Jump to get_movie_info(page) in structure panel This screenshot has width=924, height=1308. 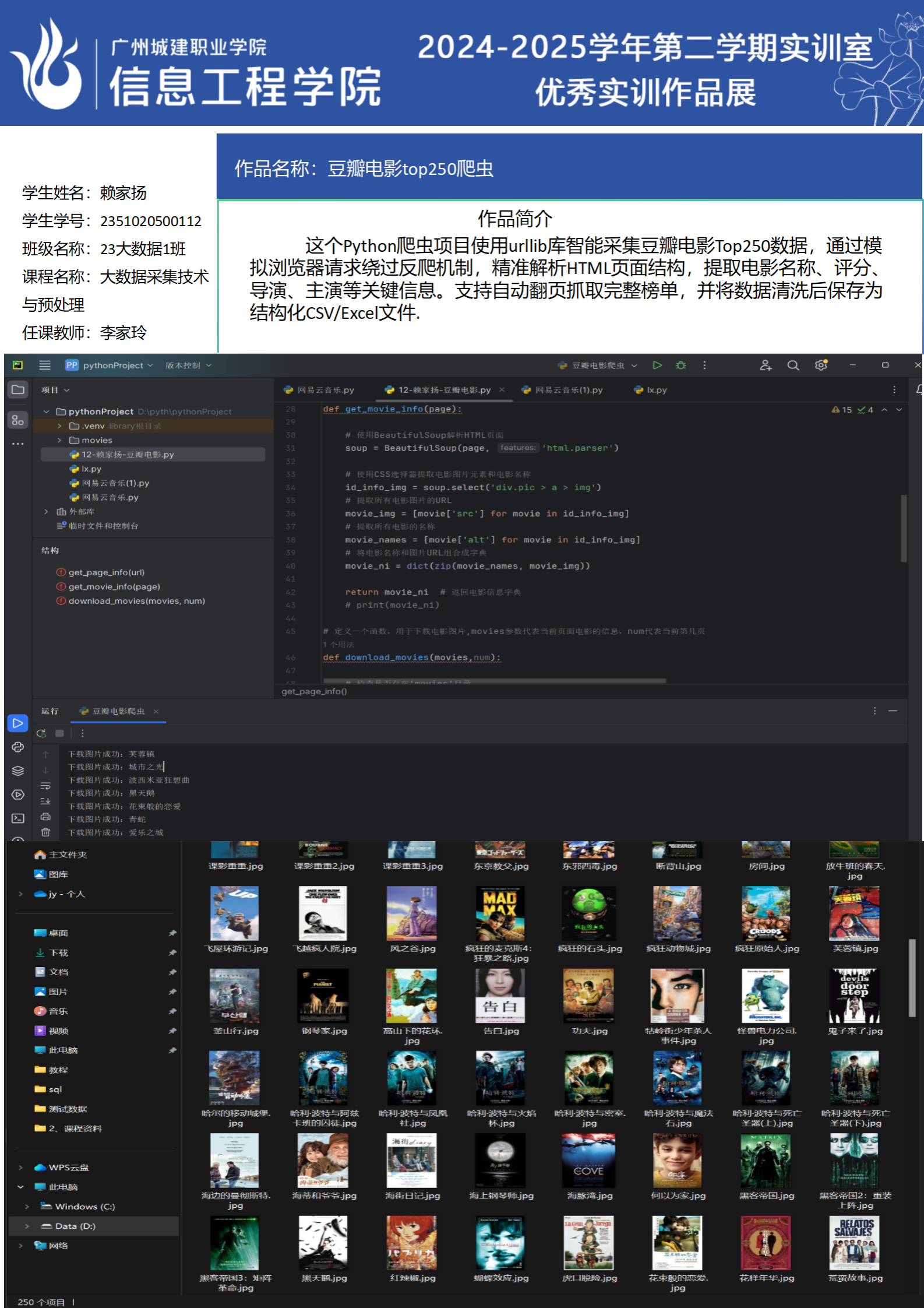click(x=114, y=586)
